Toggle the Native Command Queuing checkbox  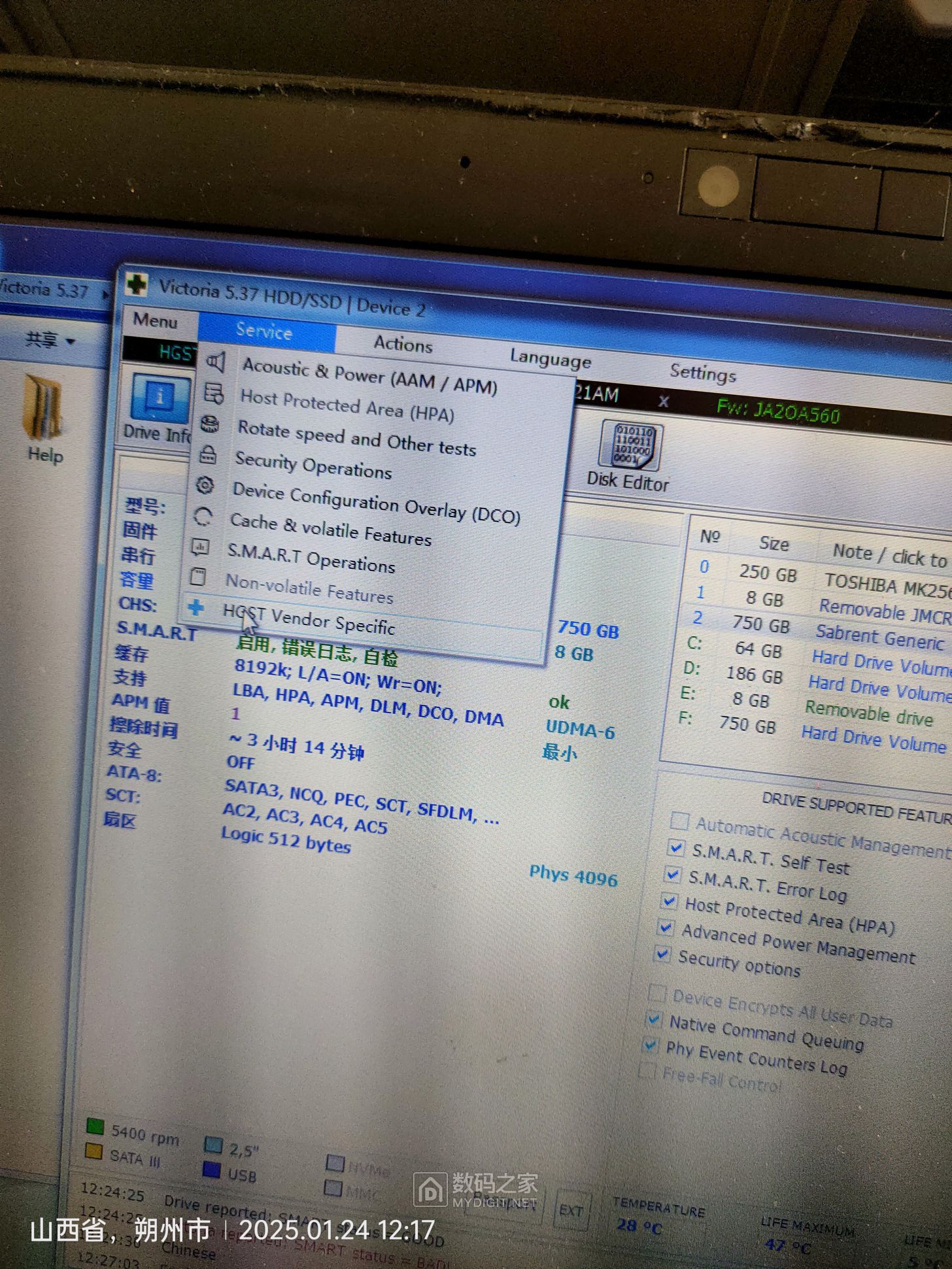653,1019
